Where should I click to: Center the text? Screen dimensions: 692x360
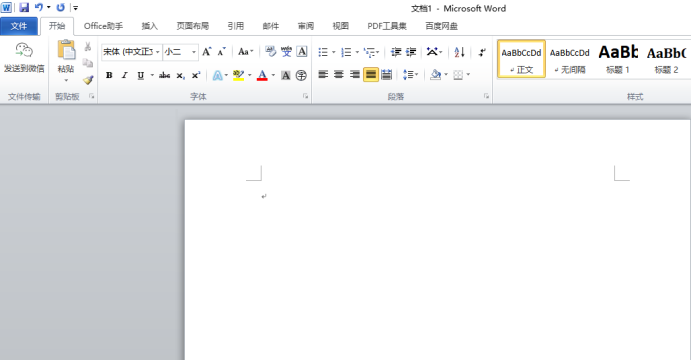coord(339,75)
